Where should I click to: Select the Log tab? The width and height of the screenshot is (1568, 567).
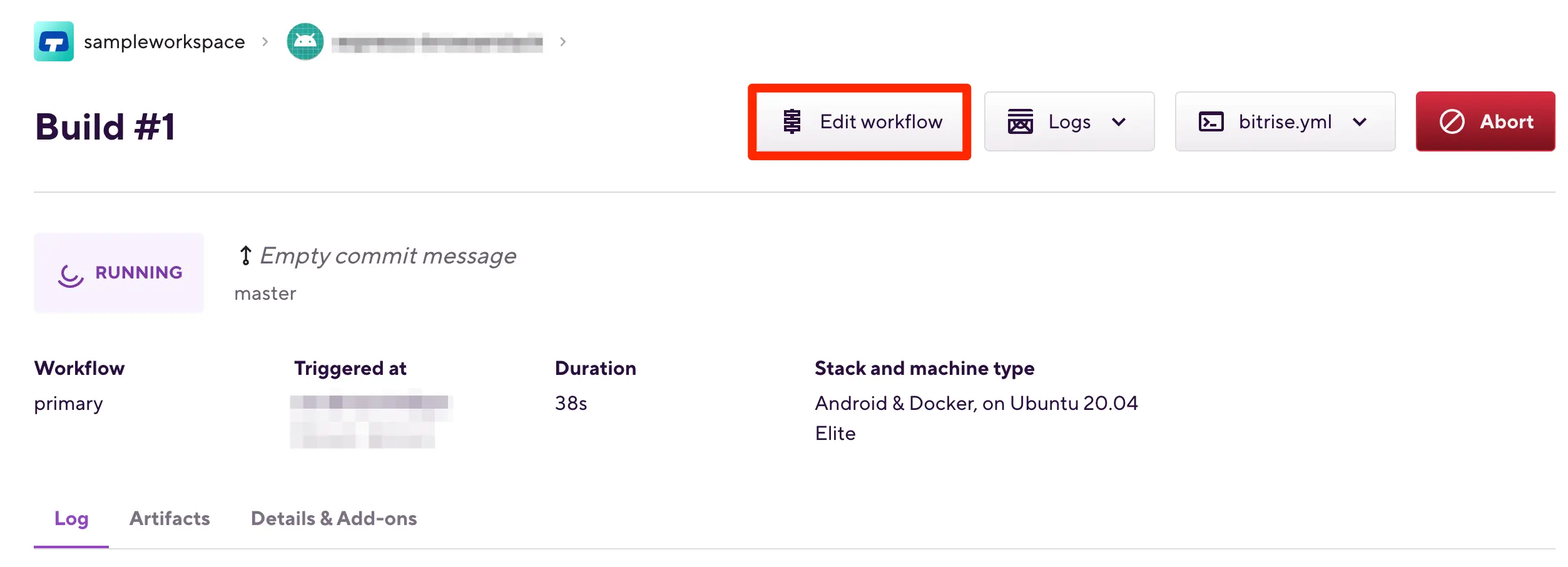tap(71, 518)
